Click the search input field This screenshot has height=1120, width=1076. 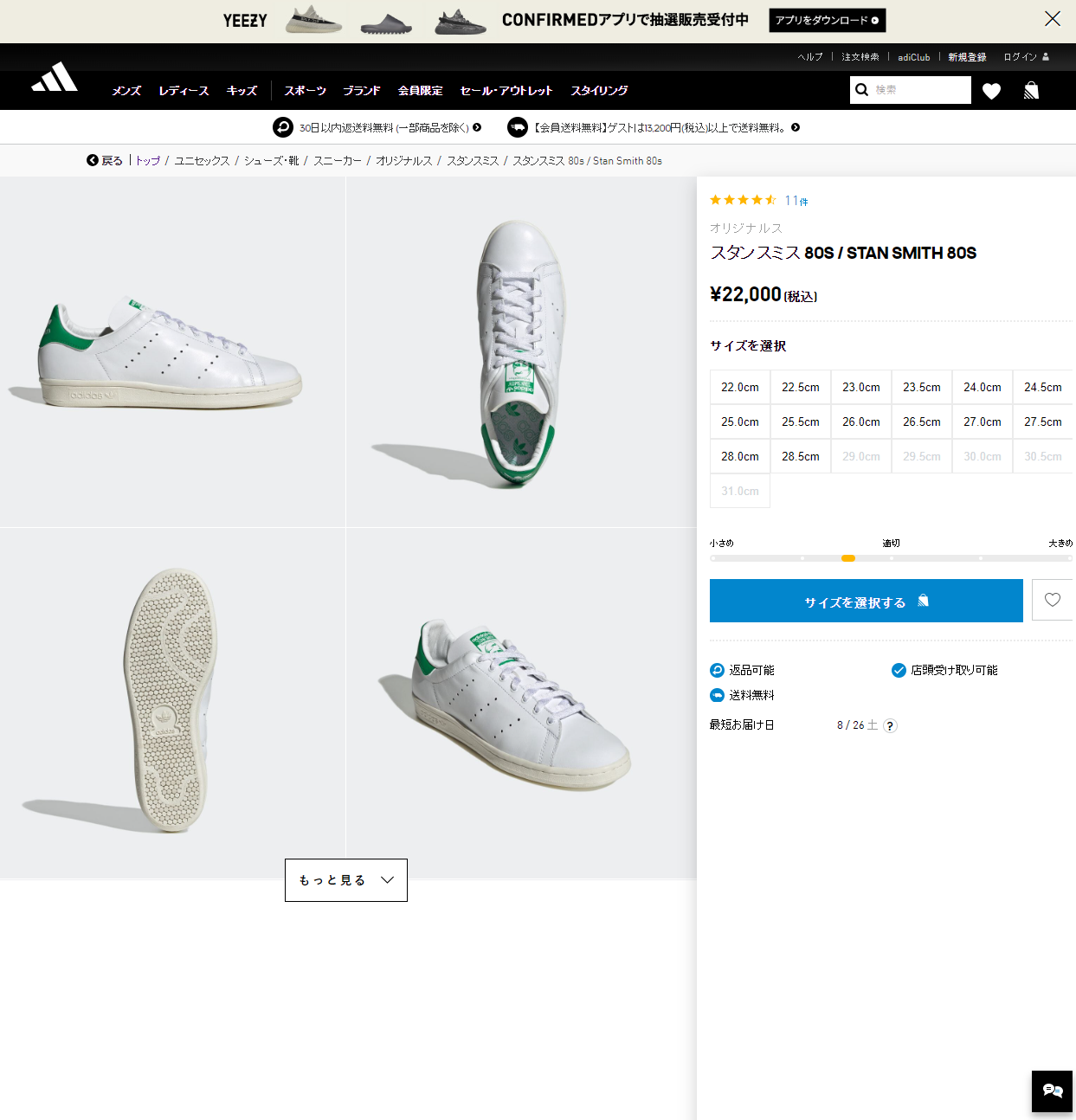point(919,90)
